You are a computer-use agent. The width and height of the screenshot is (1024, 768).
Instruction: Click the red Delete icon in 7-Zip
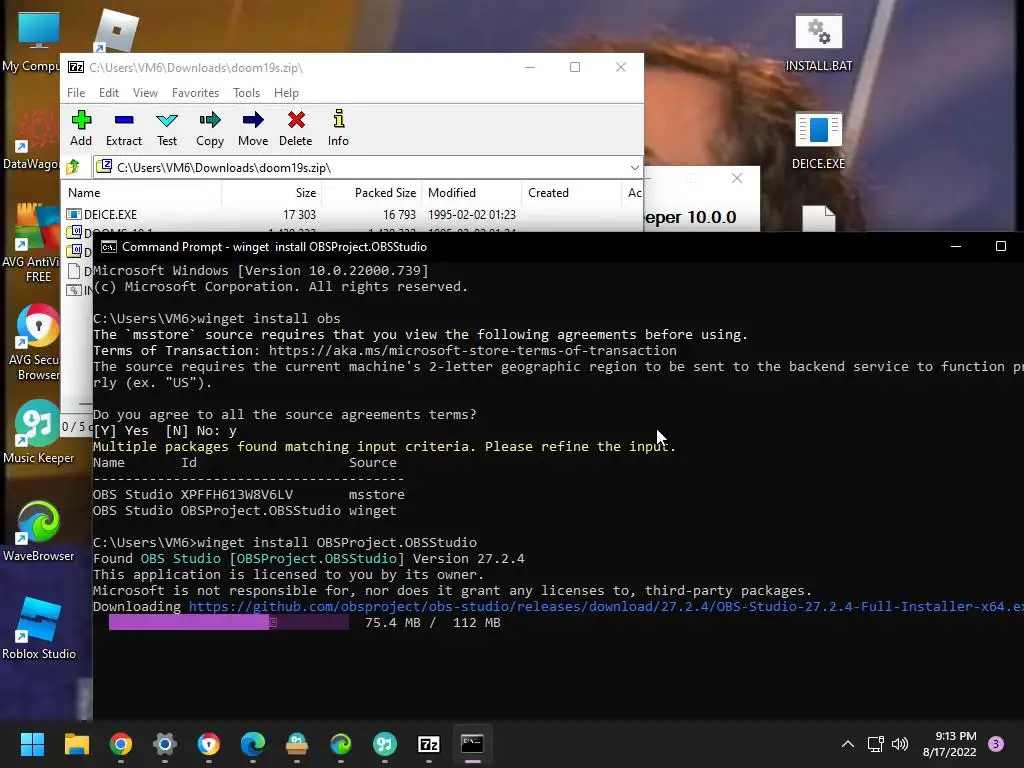[x=296, y=129]
